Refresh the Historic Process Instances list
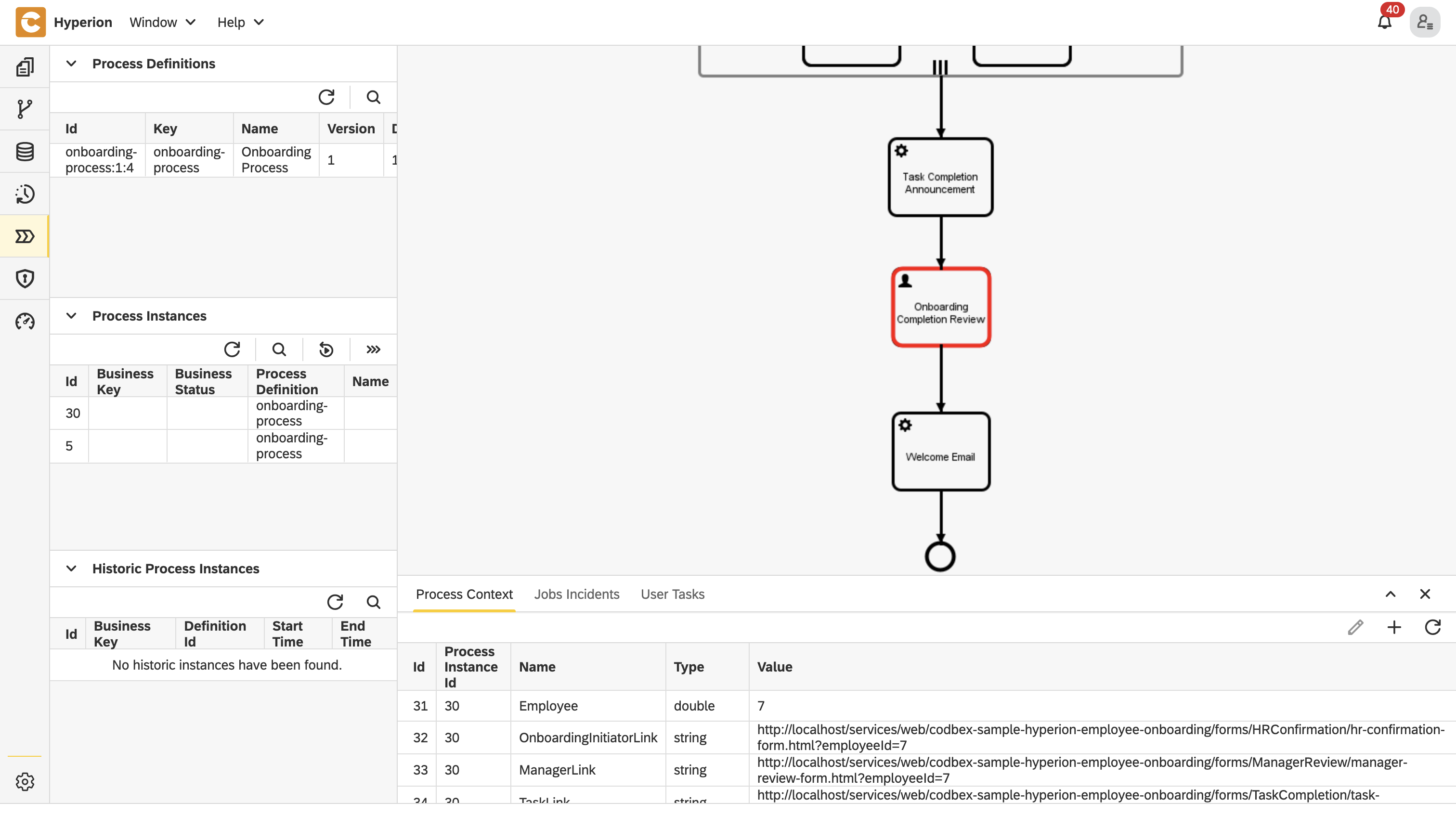Viewport: 1456px width, 828px height. point(335,602)
